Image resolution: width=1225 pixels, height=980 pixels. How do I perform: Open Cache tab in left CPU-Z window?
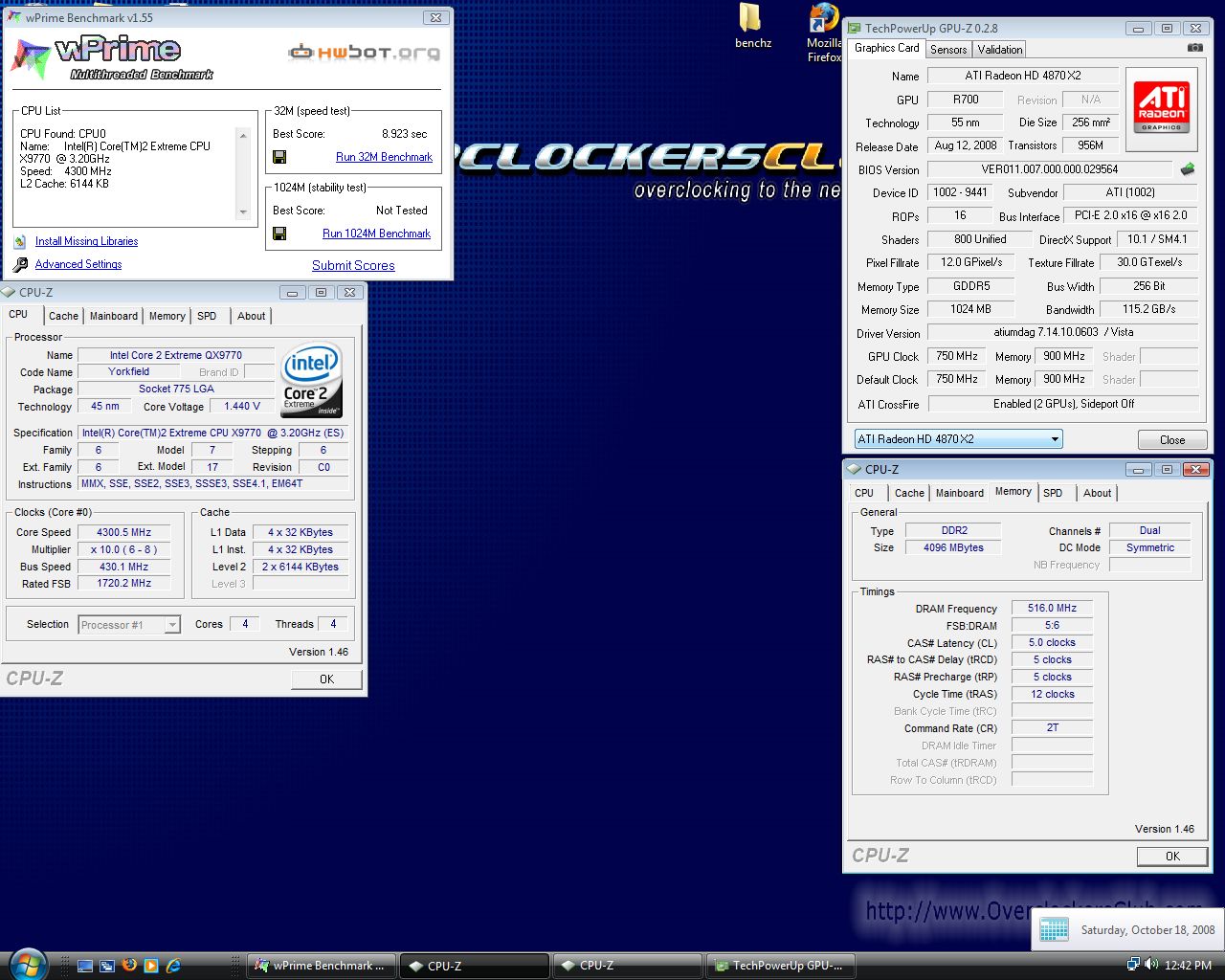[x=63, y=316]
